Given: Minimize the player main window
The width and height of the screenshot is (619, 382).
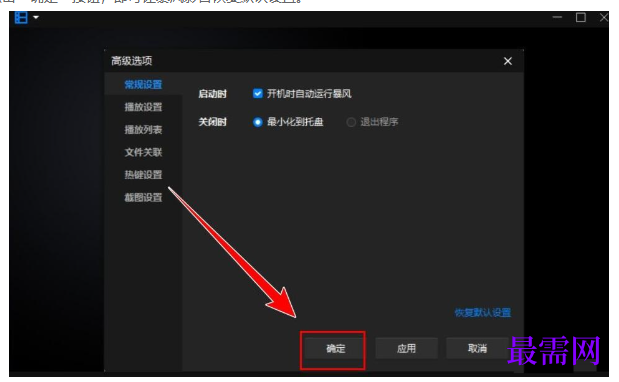Looking at the screenshot, I should pos(557,17).
